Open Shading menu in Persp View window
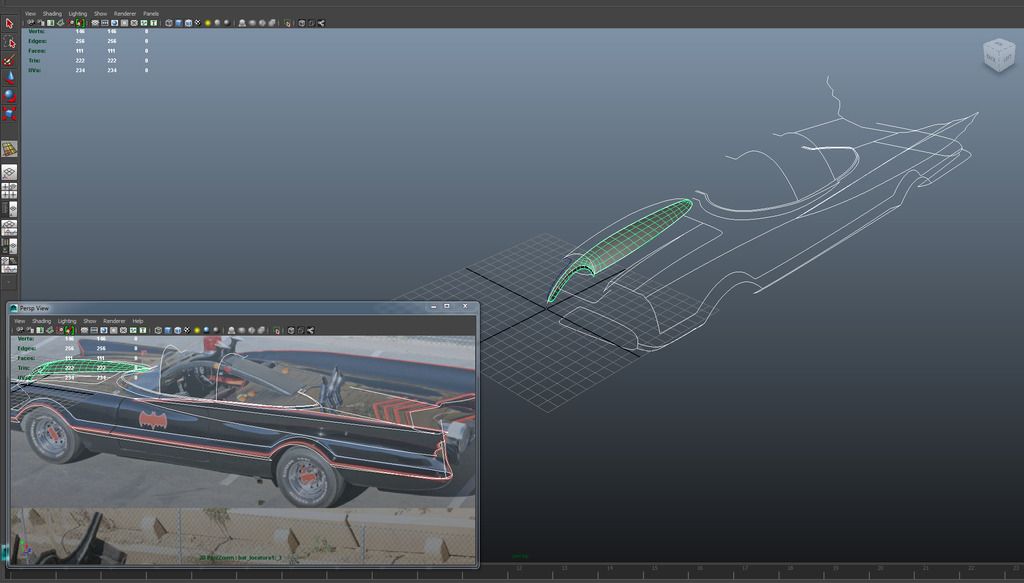 42,321
